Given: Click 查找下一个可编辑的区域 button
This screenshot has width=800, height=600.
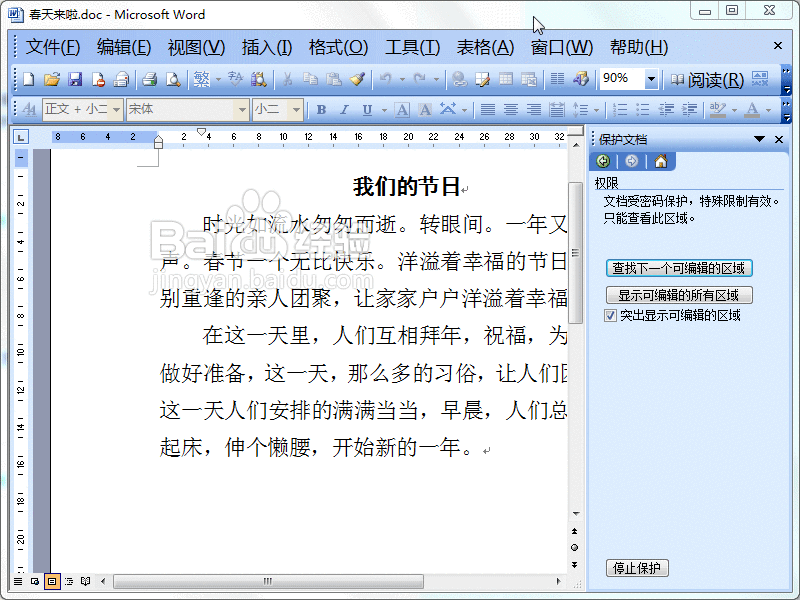Looking at the screenshot, I should click(x=680, y=268).
